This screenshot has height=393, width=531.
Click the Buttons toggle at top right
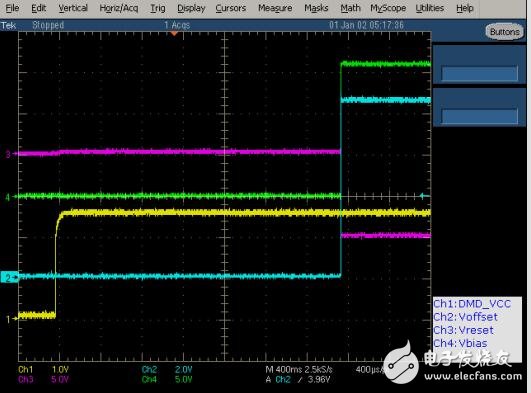(x=504, y=32)
